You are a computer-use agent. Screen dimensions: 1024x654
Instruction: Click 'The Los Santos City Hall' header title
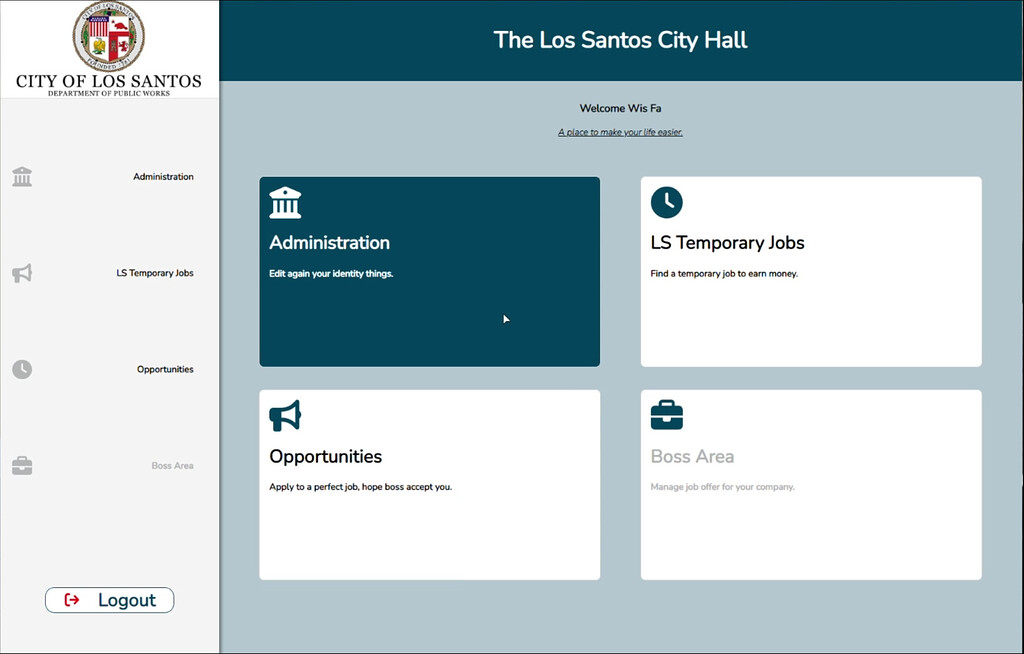[620, 40]
